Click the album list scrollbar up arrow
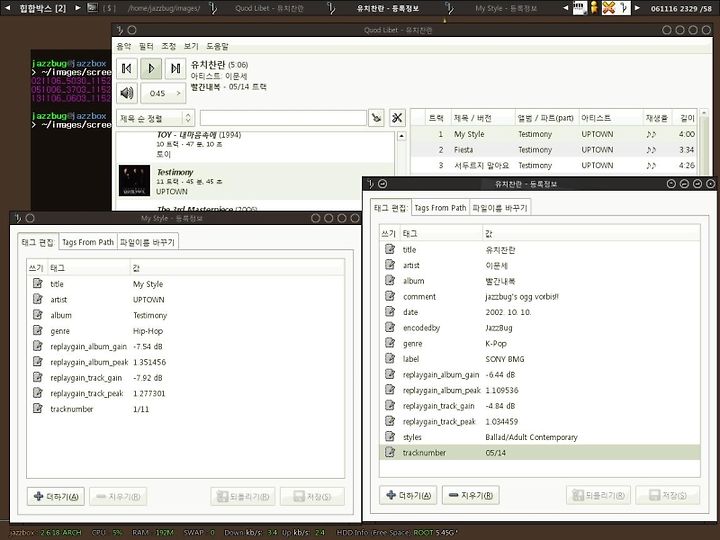This screenshot has width=720, height=540. tap(402, 136)
